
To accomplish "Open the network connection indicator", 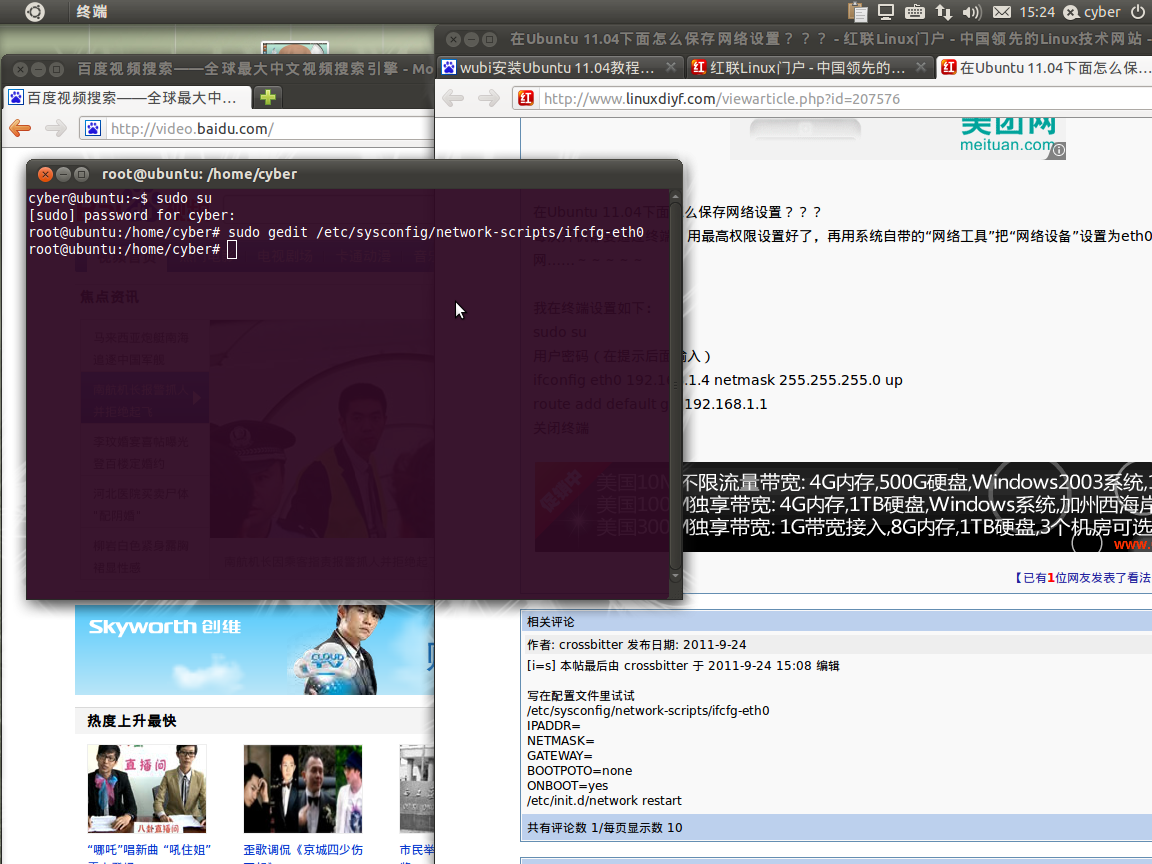I will pos(943,12).
